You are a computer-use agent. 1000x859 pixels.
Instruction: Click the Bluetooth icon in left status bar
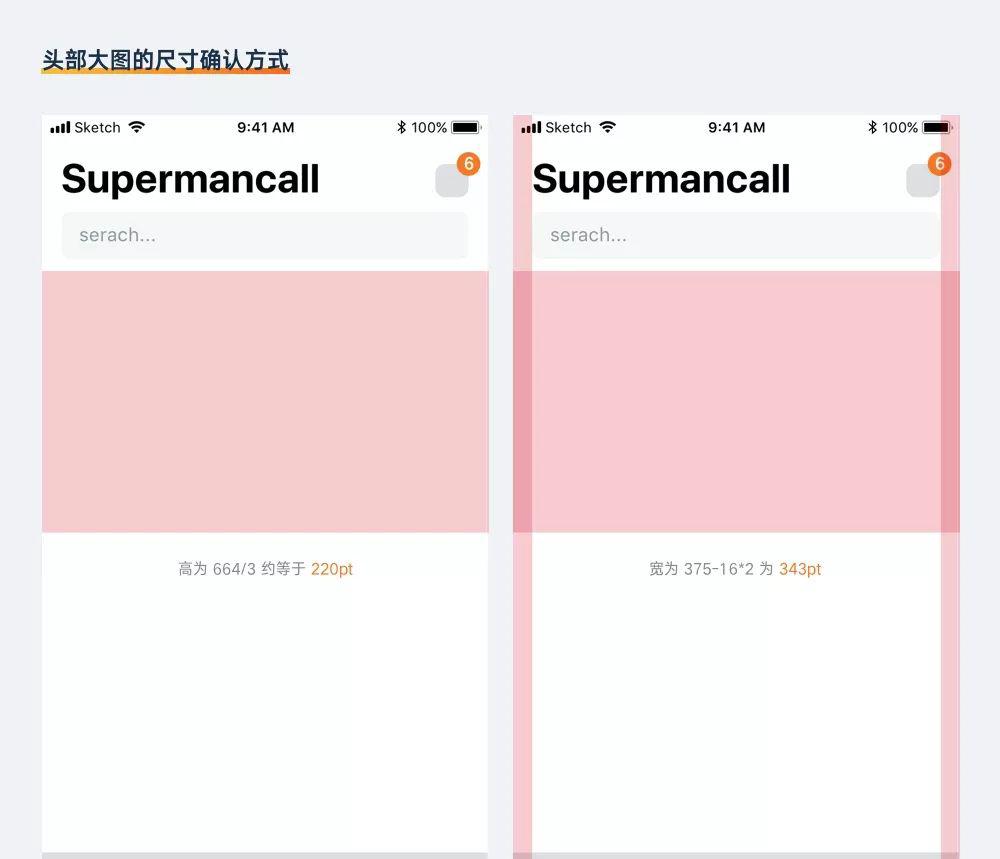401,127
